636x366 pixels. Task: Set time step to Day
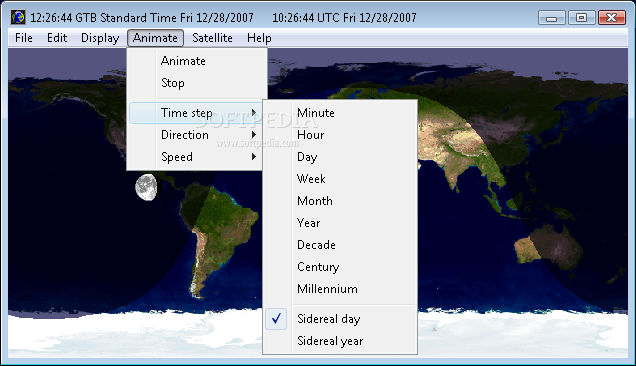340,157
